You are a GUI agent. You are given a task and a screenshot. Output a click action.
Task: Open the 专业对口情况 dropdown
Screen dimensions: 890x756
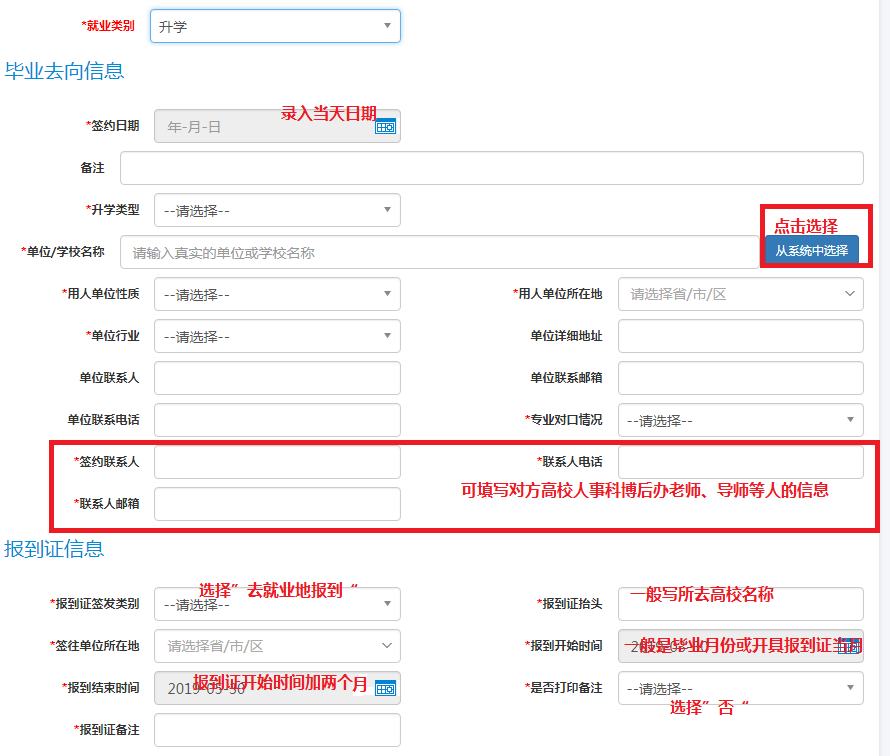coord(740,420)
